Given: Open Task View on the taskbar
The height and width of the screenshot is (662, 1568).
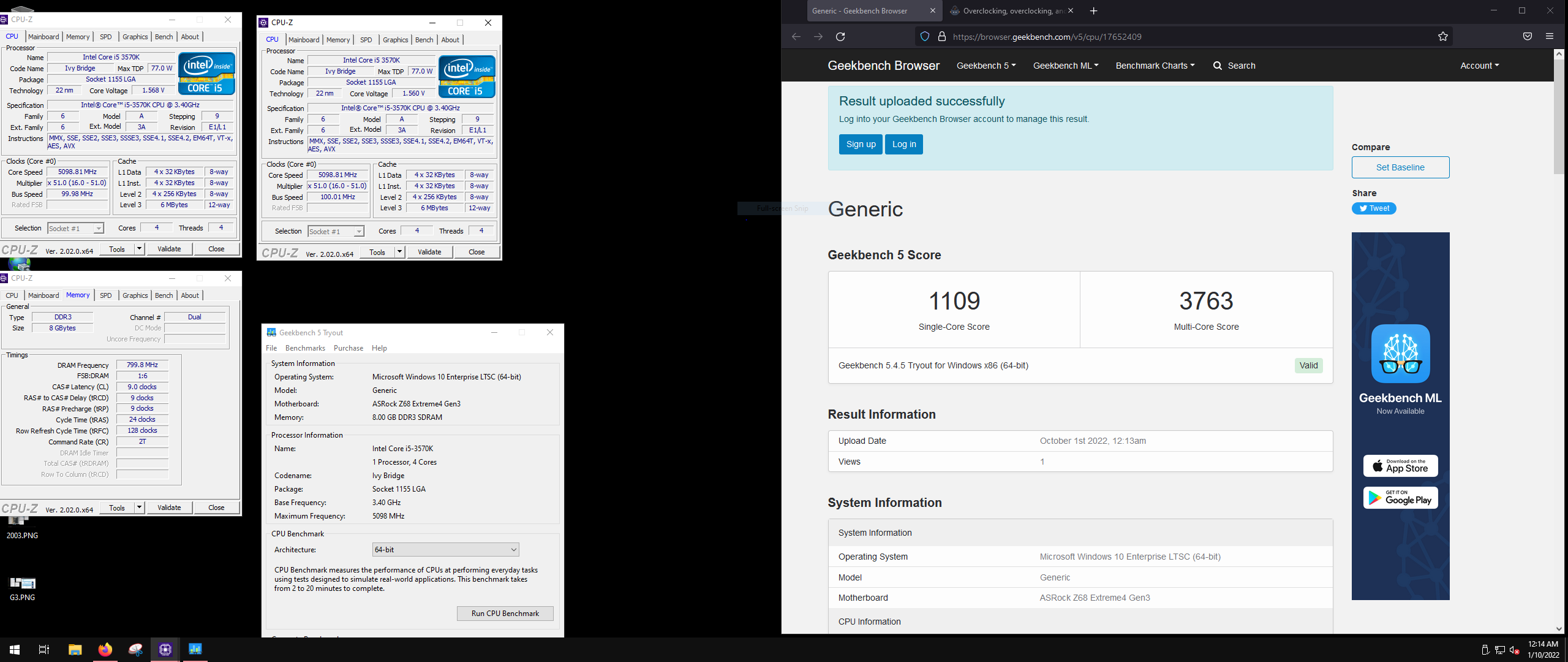Looking at the screenshot, I should 44,650.
